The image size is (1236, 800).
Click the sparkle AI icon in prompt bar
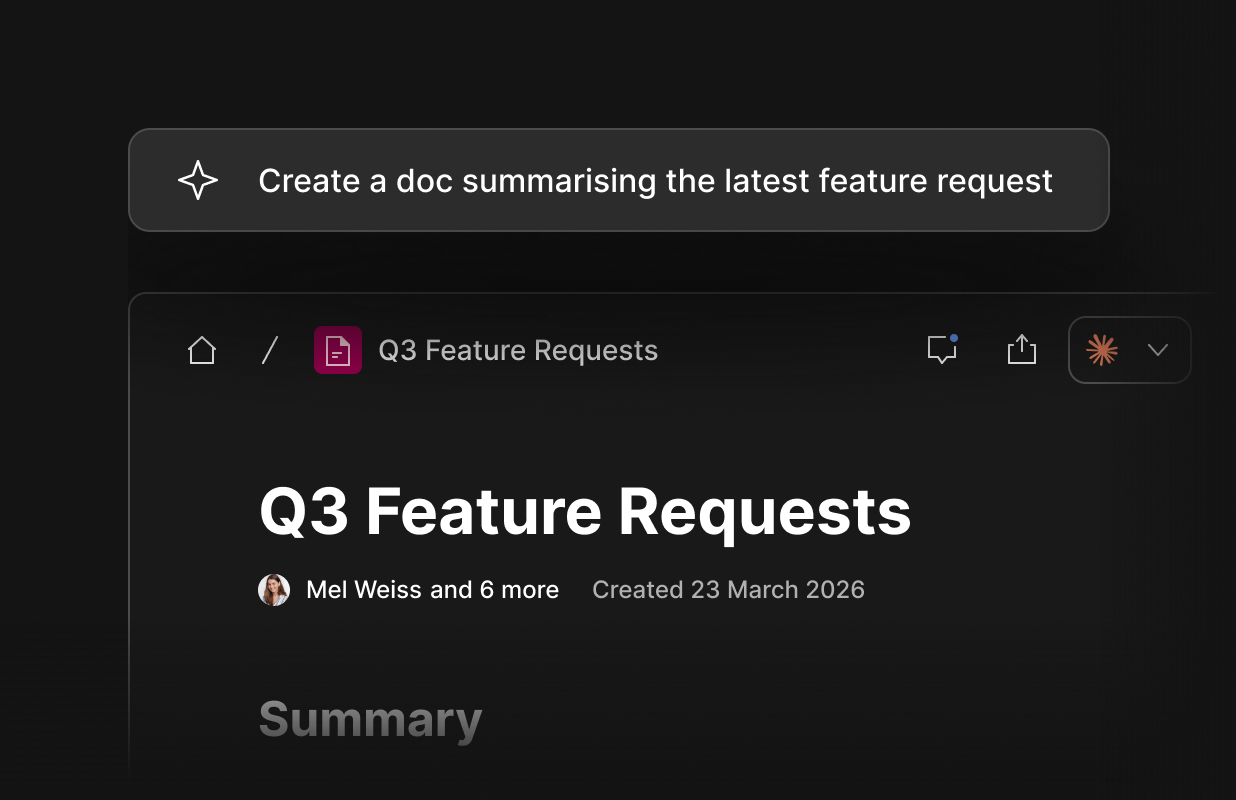[197, 180]
